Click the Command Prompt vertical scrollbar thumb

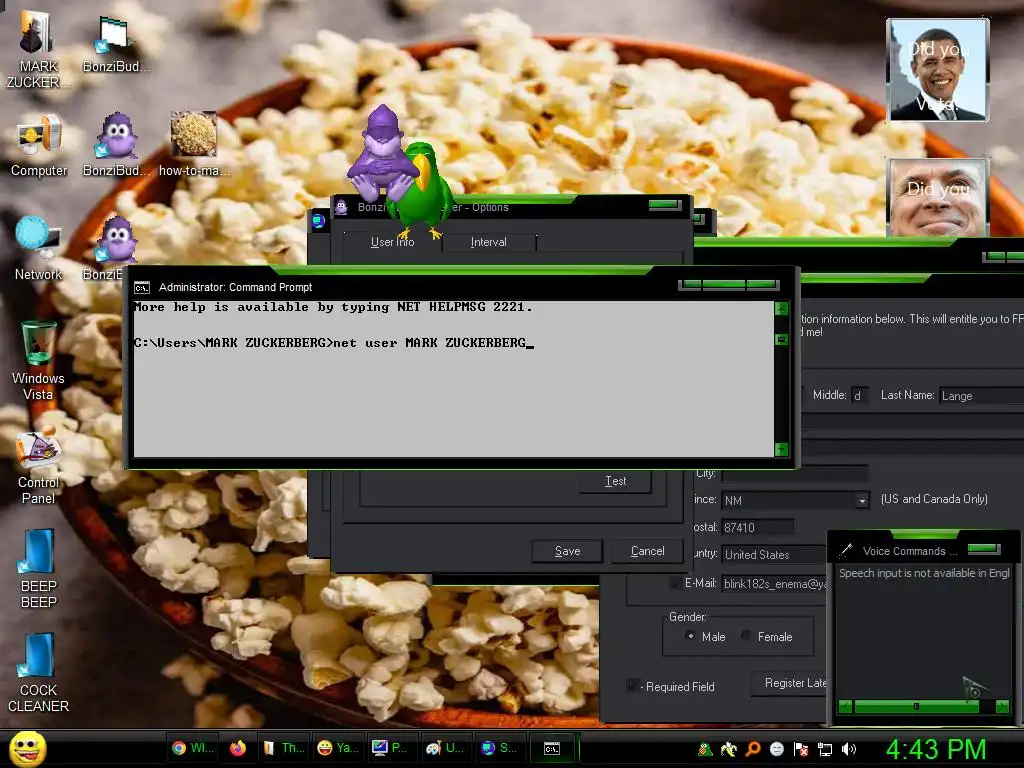pyautogui.click(x=782, y=339)
